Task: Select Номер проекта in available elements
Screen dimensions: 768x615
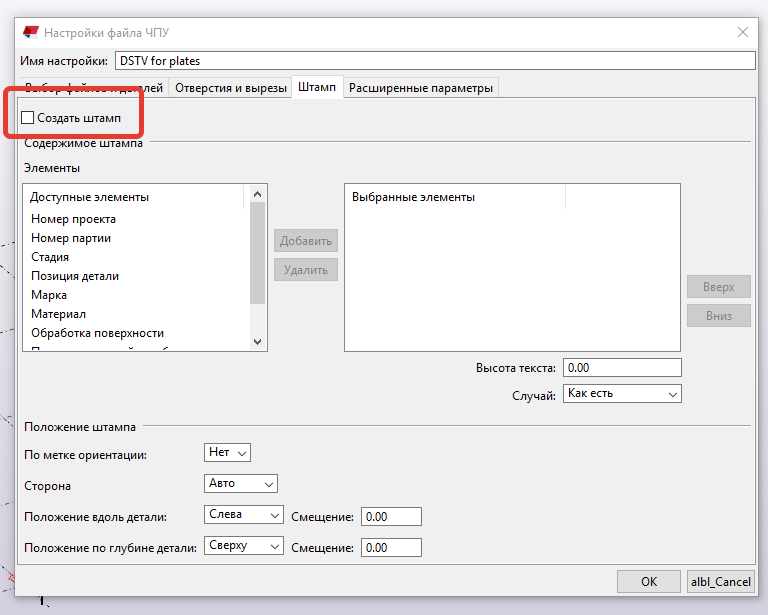Action: point(73,219)
